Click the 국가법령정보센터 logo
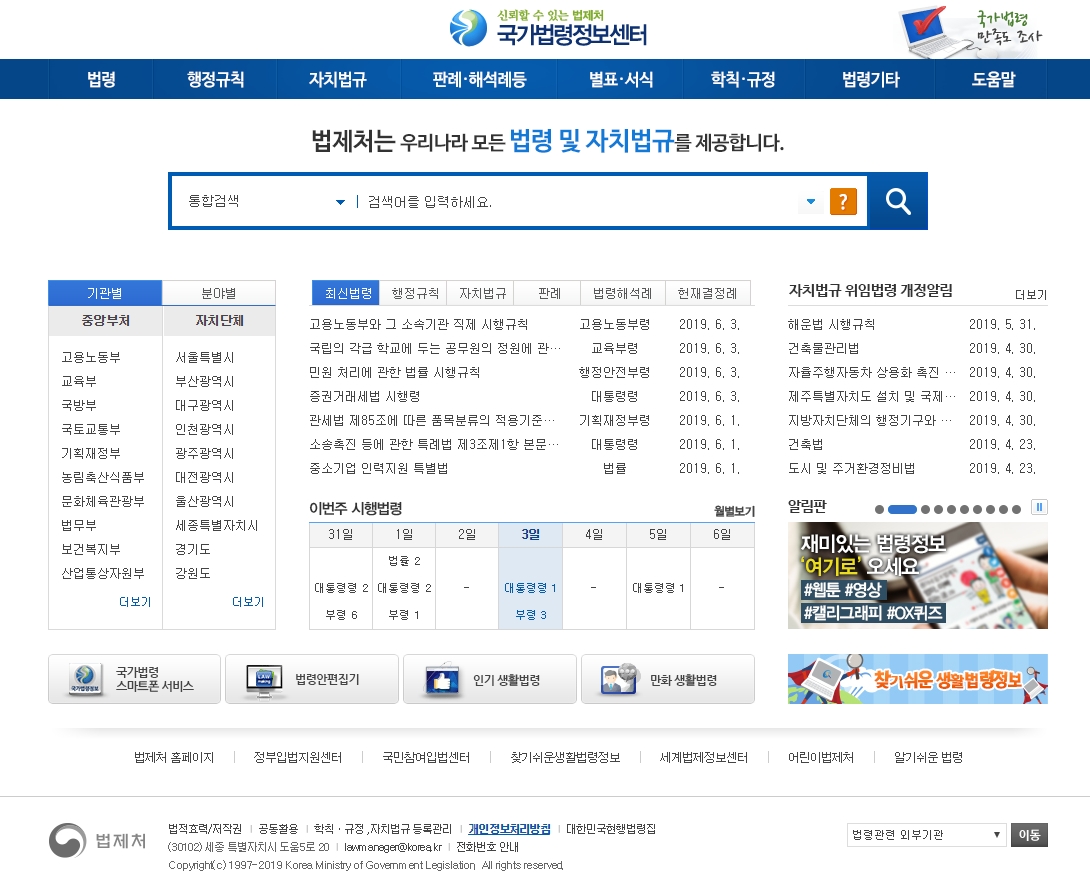The image size is (1090, 885). tap(548, 28)
